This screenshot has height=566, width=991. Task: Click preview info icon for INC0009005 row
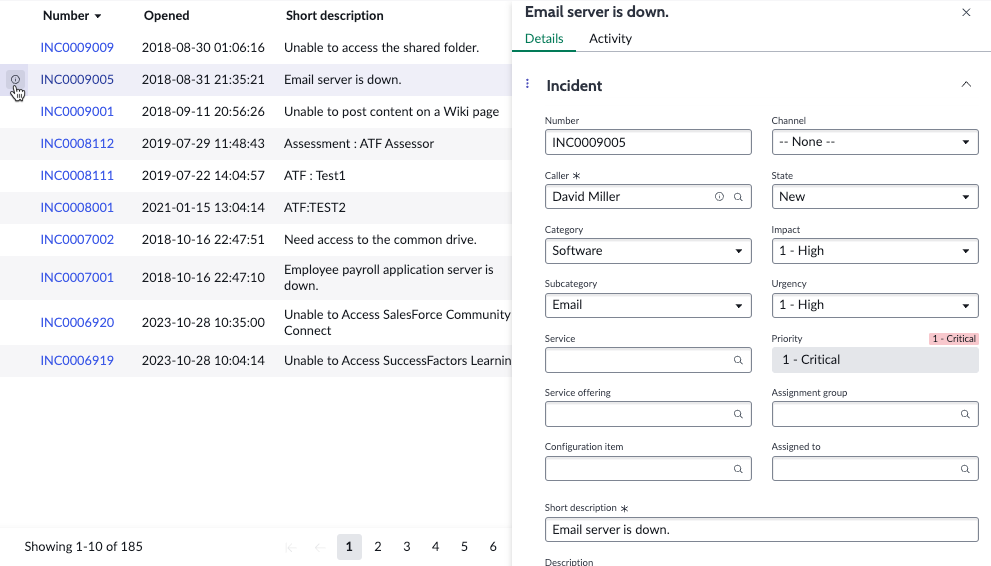click(x=15, y=80)
